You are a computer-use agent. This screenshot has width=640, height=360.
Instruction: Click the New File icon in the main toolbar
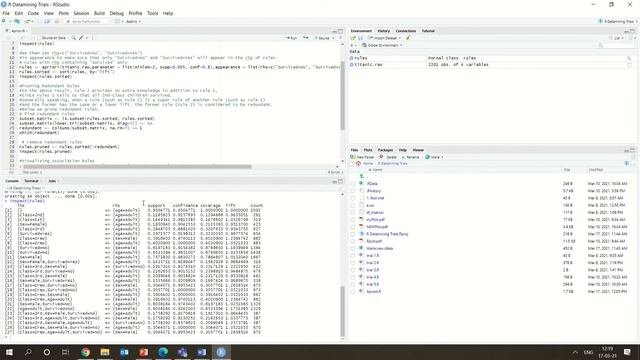coord(4,21)
